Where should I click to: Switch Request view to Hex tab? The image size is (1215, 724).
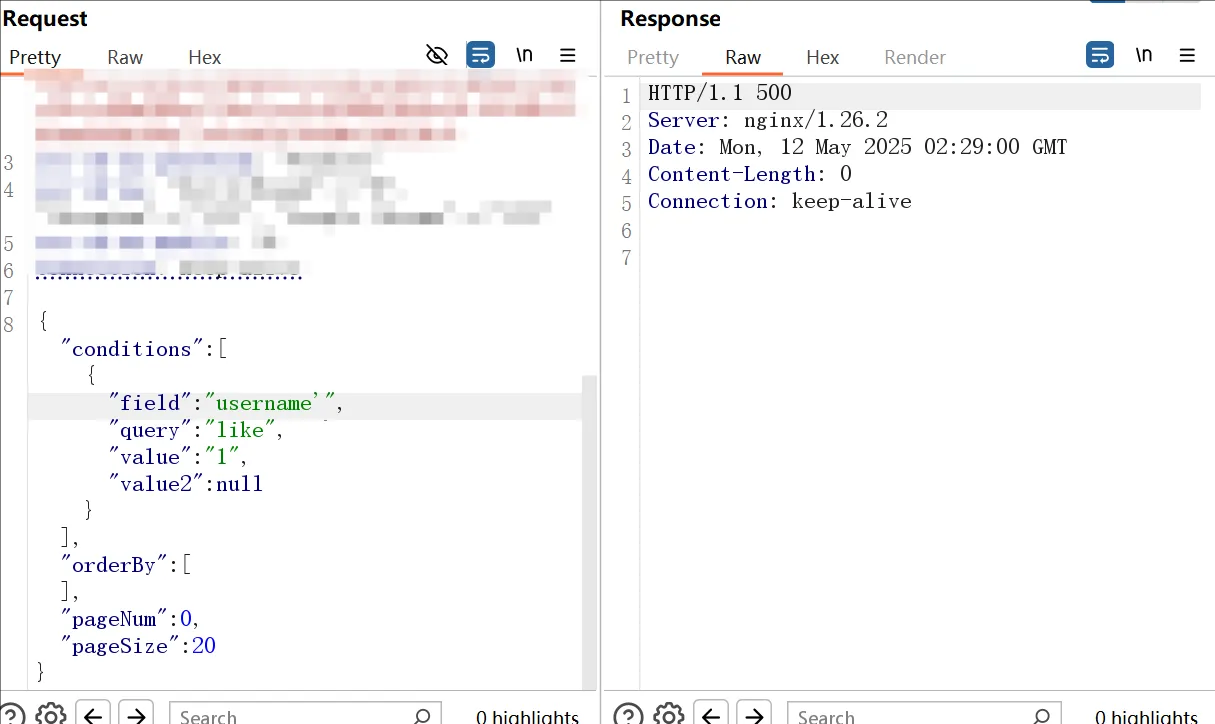205,57
